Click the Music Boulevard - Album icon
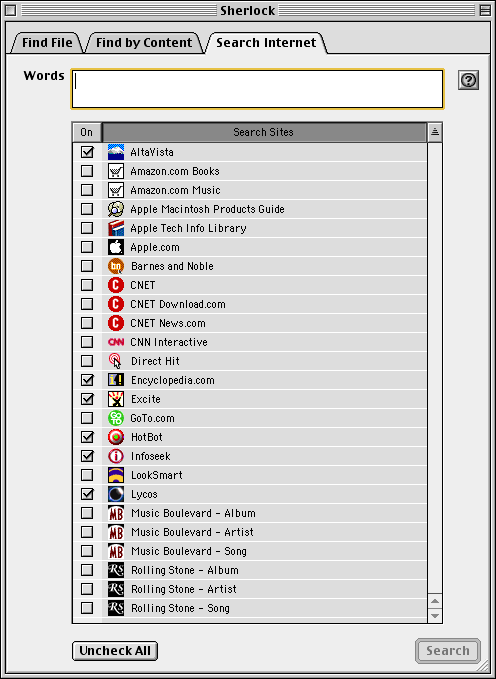 click(116, 513)
